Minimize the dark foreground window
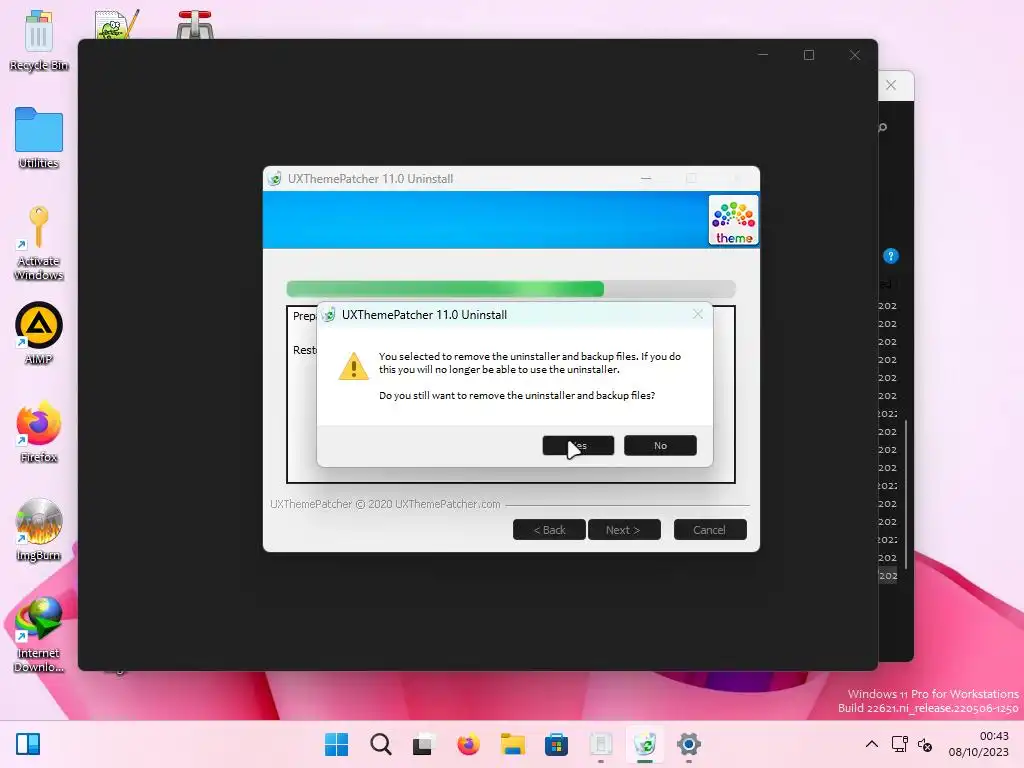This screenshot has width=1024, height=768. pos(763,56)
